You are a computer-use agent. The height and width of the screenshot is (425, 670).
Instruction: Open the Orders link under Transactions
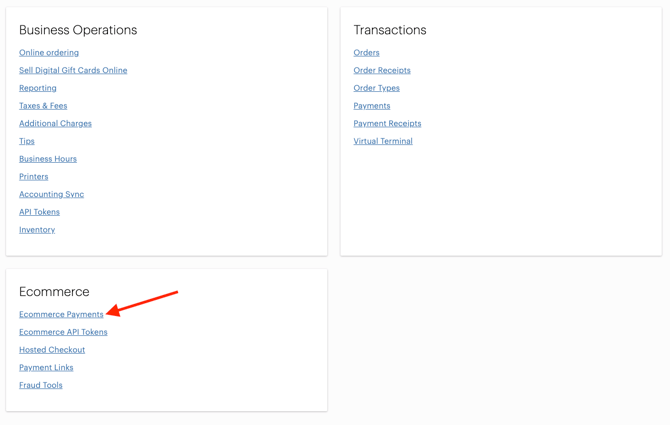pyautogui.click(x=366, y=53)
